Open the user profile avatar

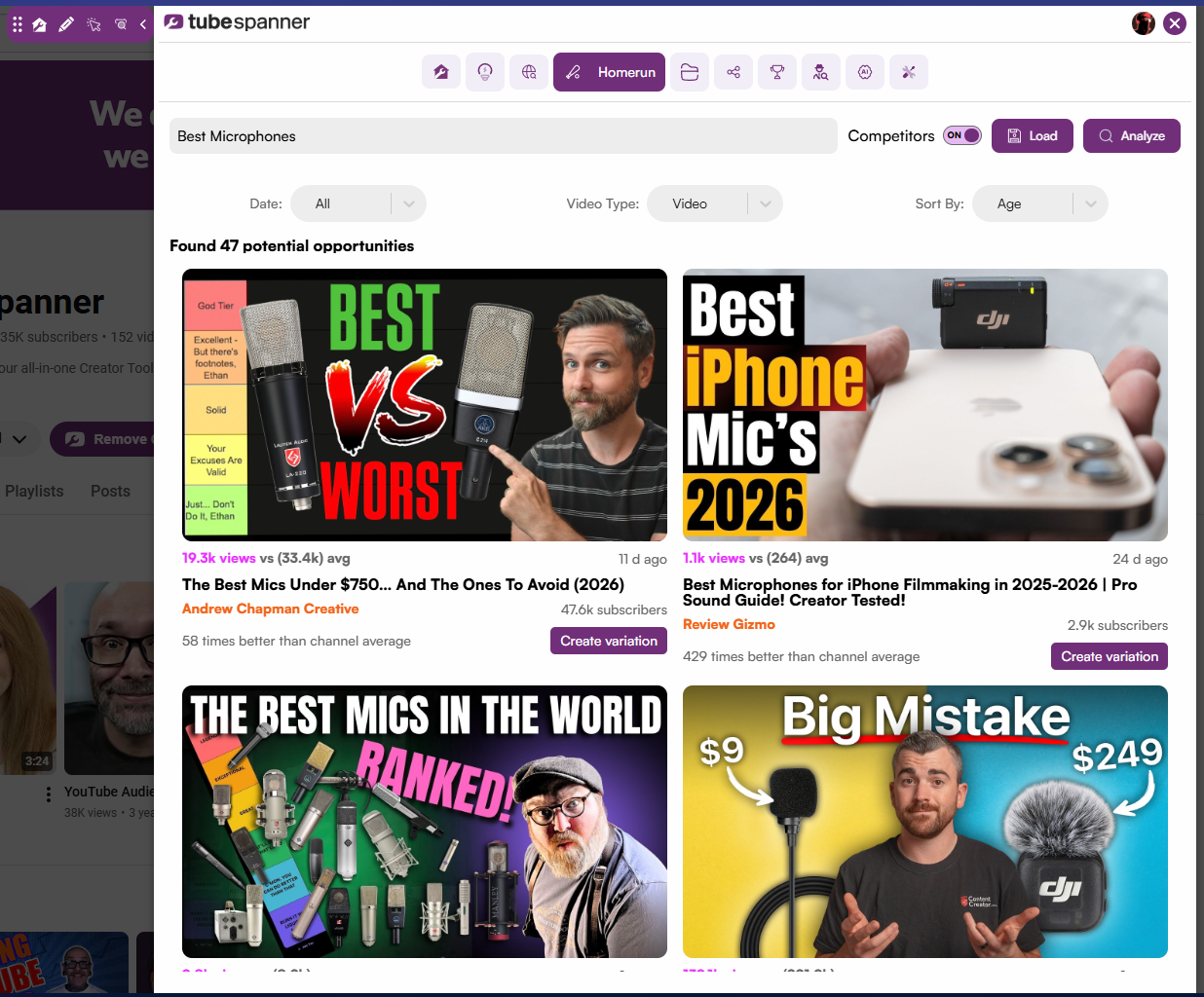(1144, 23)
